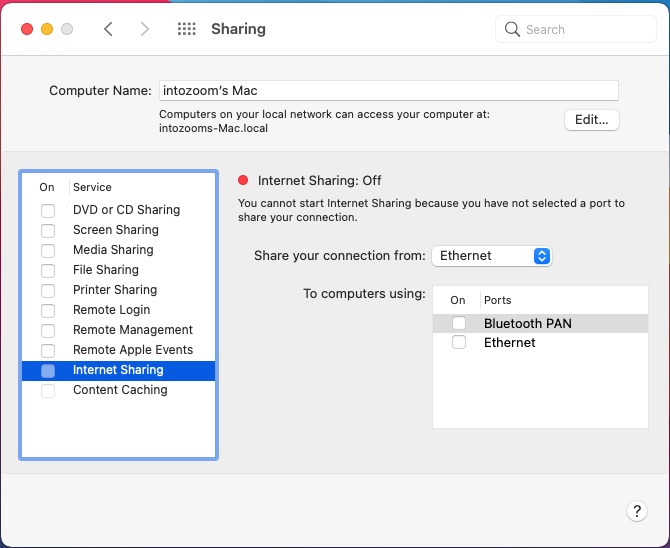Select the Screen Sharing service label
The image size is (670, 548).
point(116,230)
